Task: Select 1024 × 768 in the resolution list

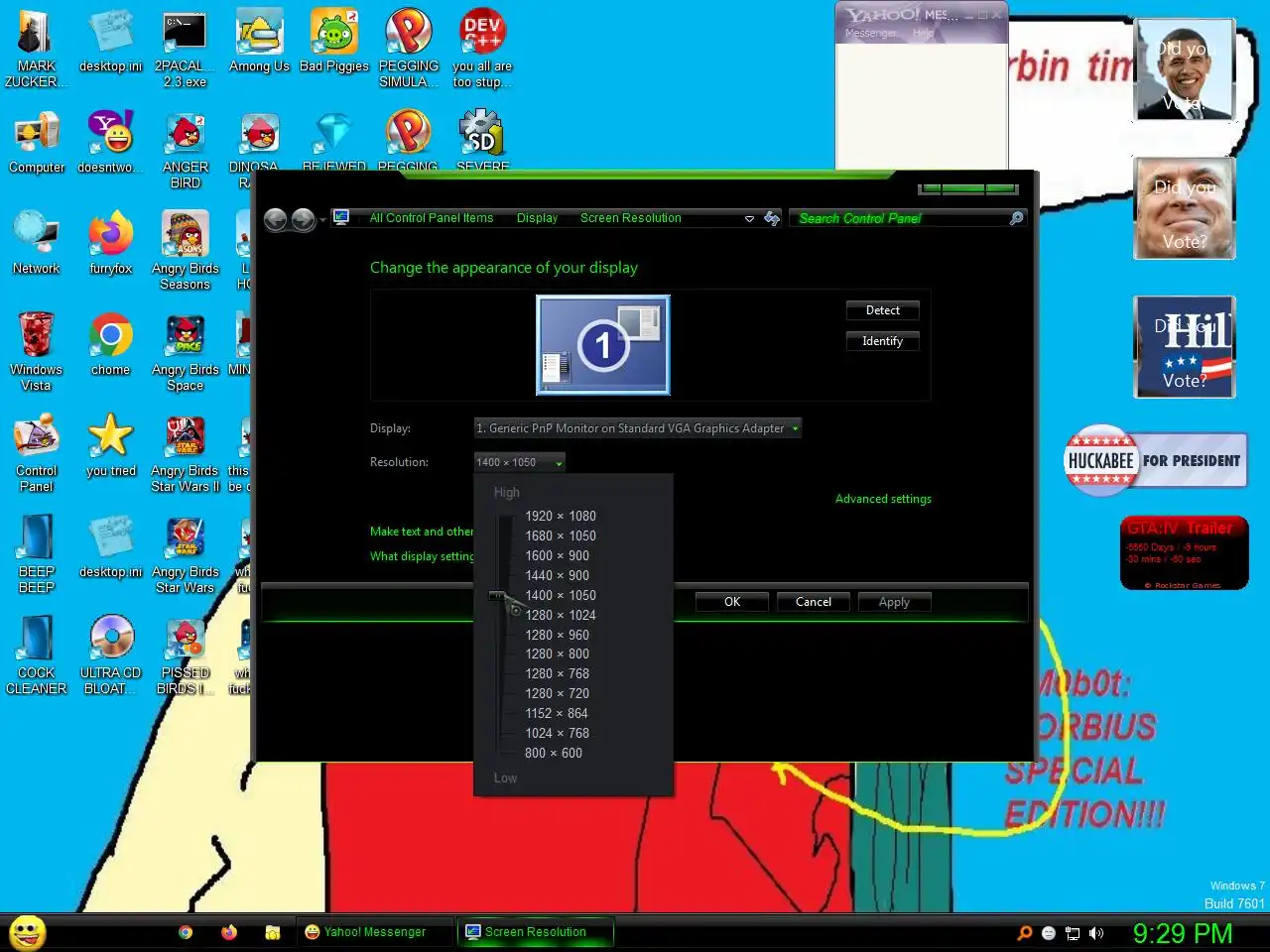Action: (557, 733)
